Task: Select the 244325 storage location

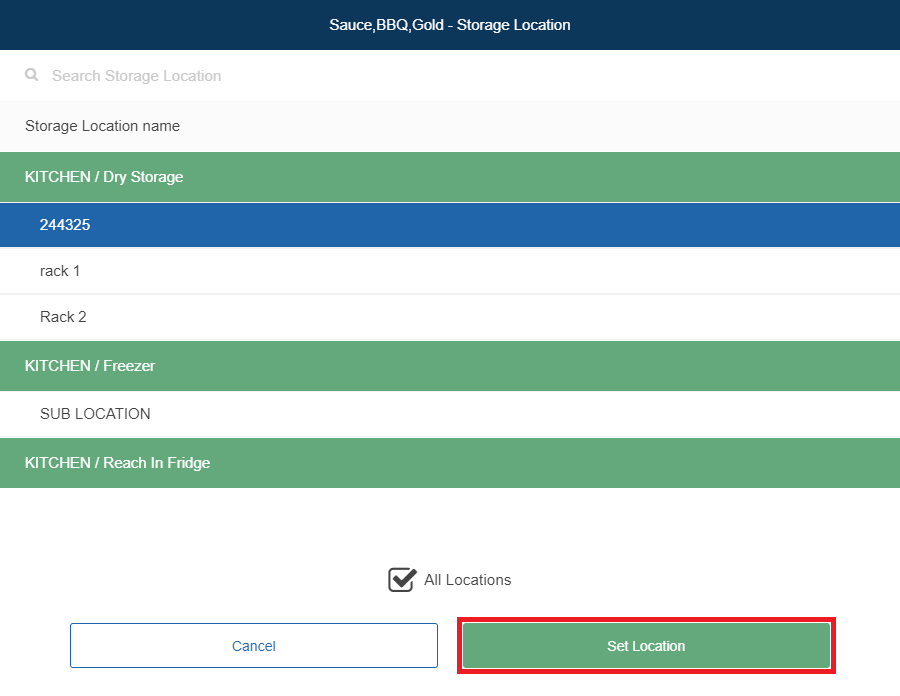Action: point(65,225)
